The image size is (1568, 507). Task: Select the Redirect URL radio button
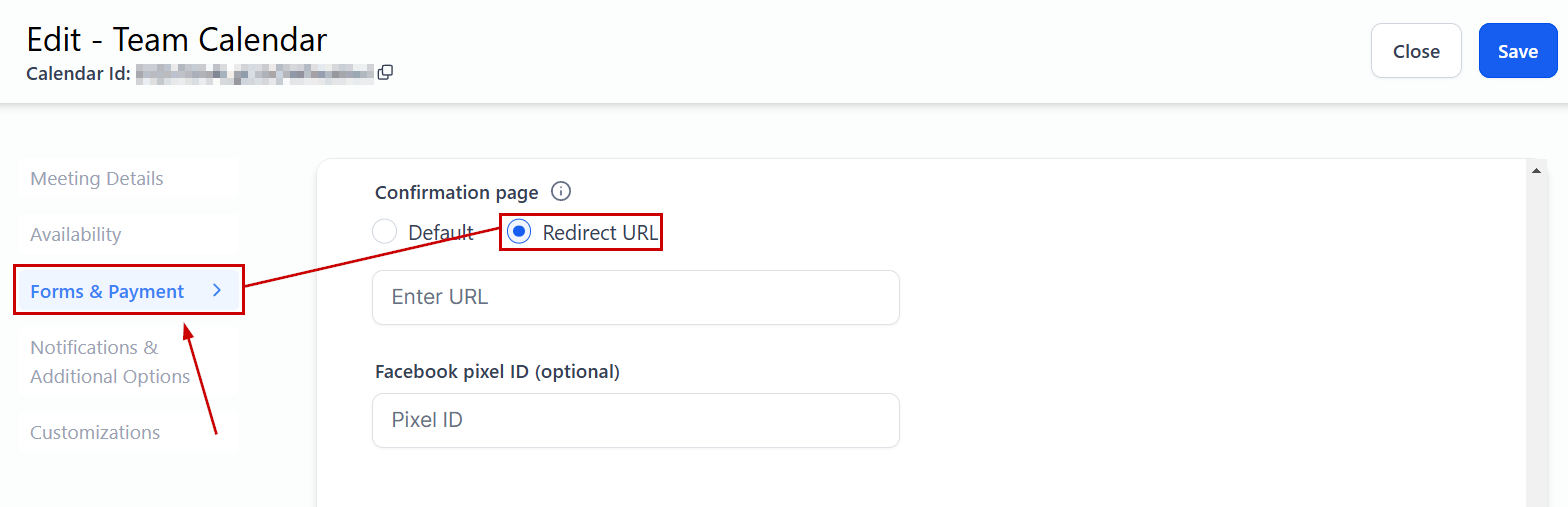(x=519, y=232)
